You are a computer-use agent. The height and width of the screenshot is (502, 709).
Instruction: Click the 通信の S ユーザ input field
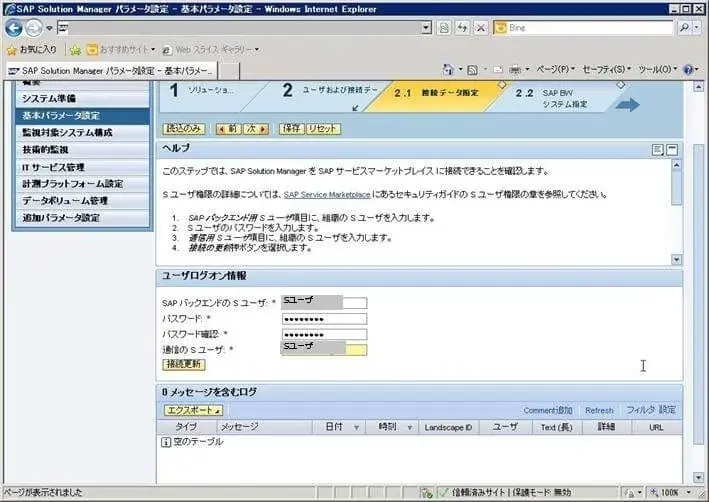click(324, 349)
